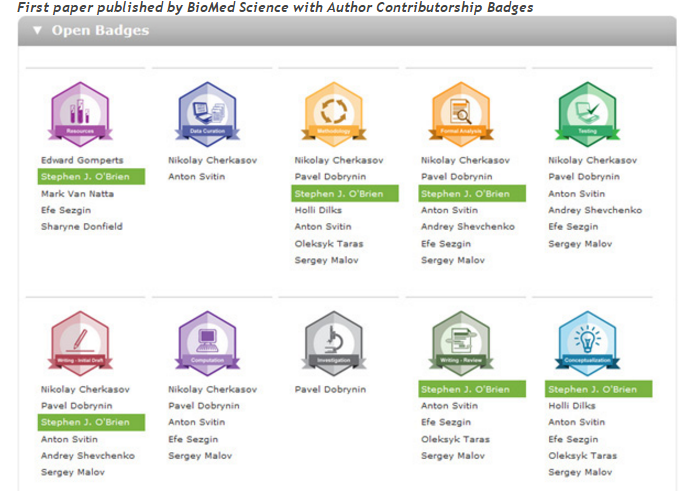
Task: Select Sharyne Donfield in Resources list
Action: (82, 226)
